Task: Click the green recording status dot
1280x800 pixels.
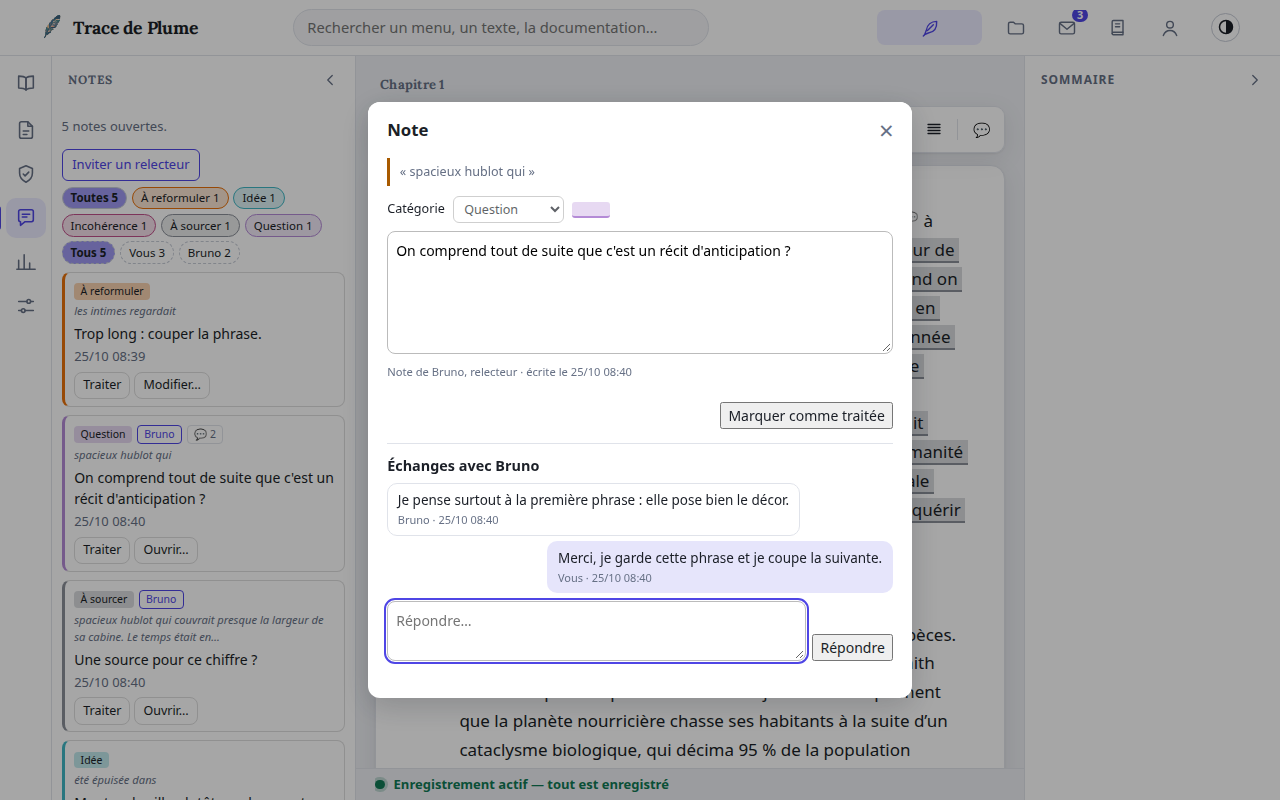Action: 380,785
